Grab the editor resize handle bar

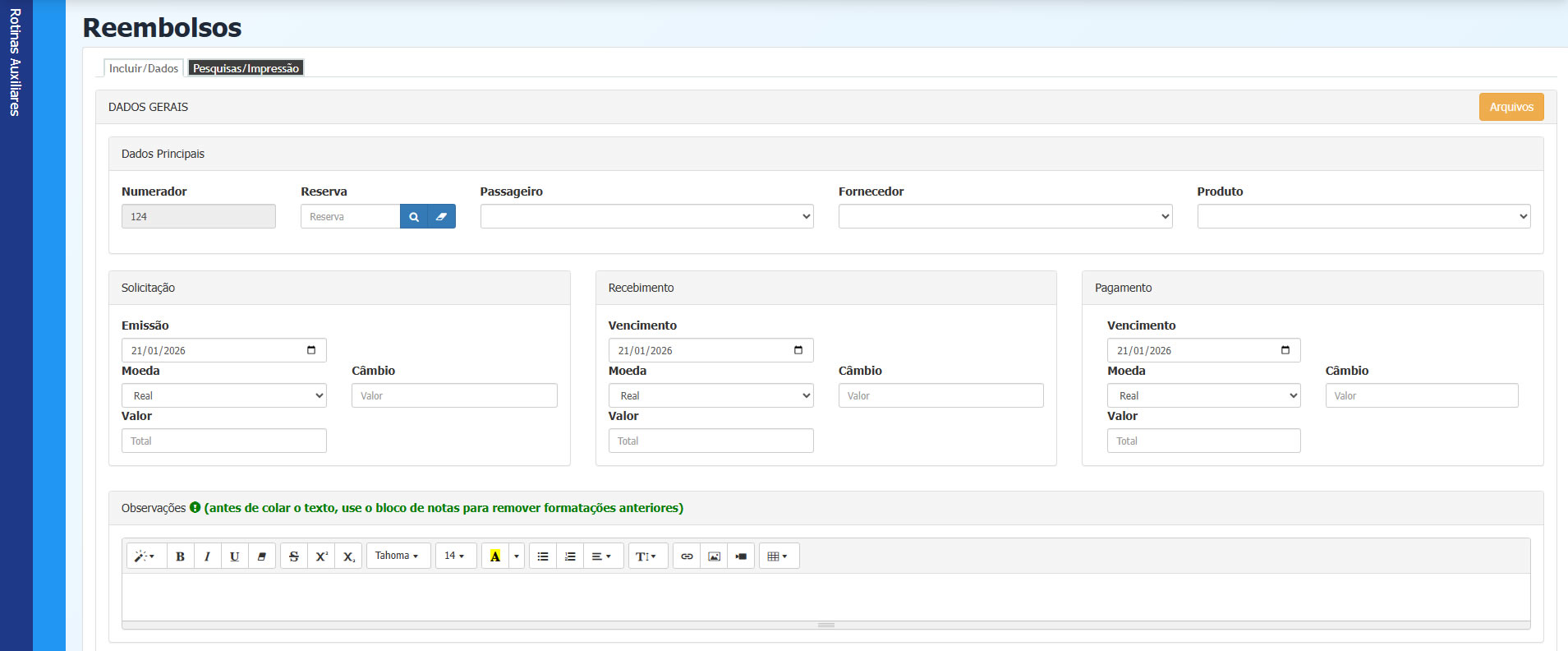coord(826,626)
